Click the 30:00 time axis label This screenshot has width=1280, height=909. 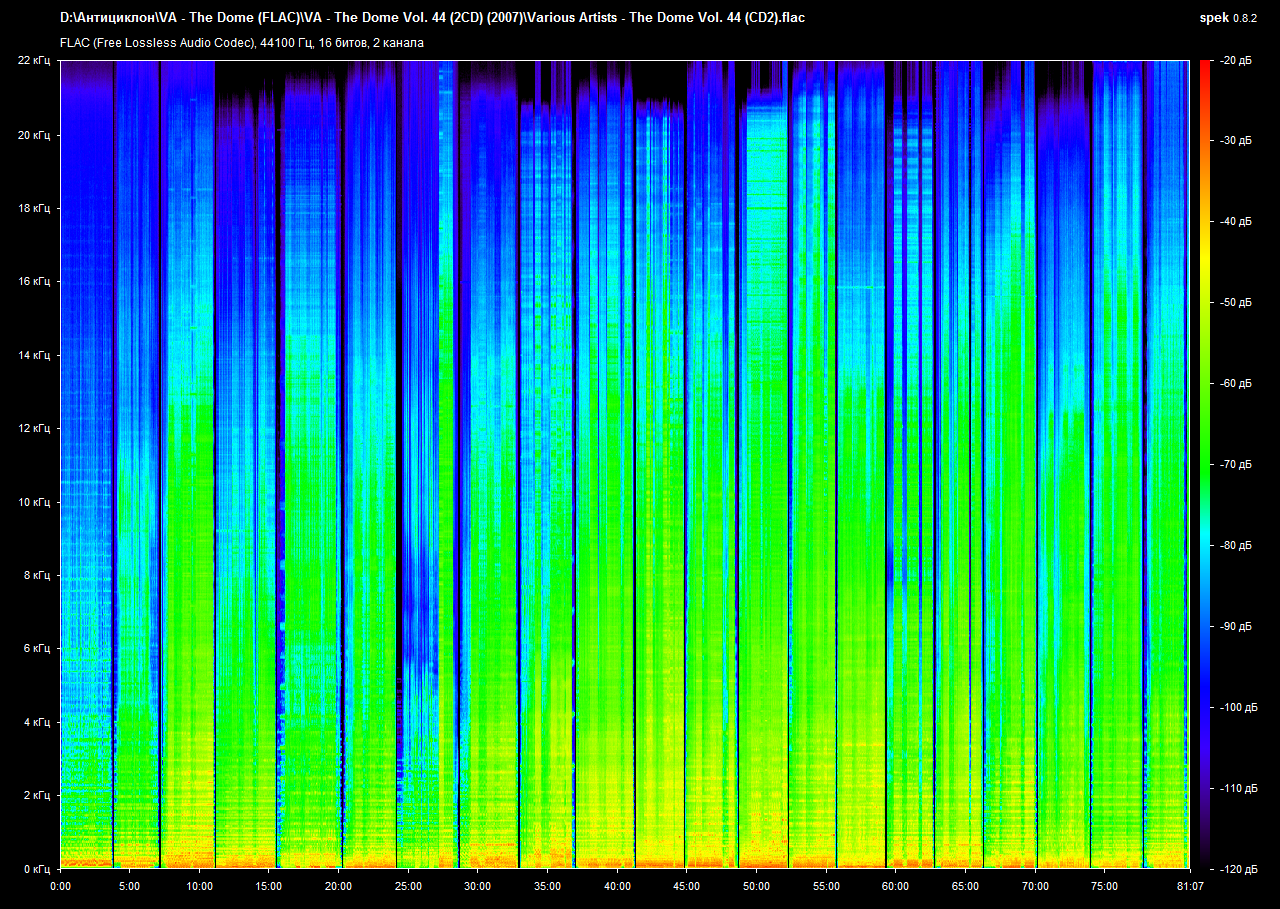tap(478, 886)
